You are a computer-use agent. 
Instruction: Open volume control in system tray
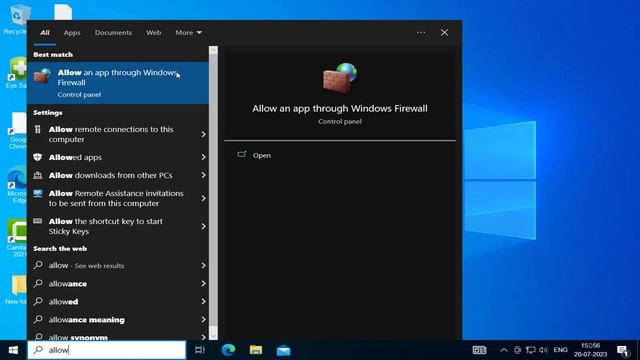[x=543, y=350]
